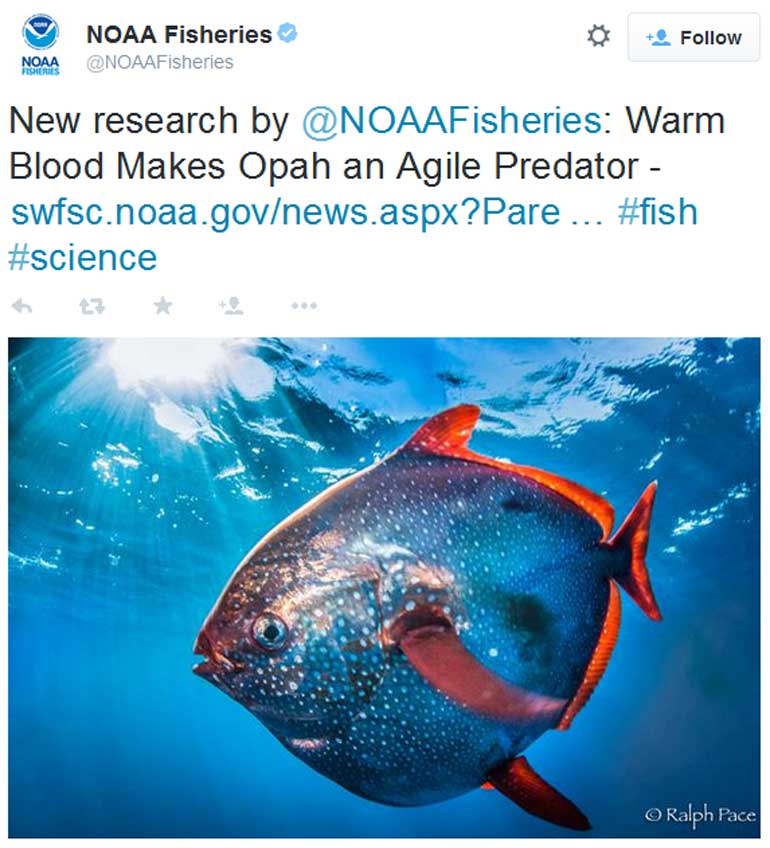The image size is (770, 848).
Task: Click the gray @NOAAFisheries handle under the name
Action: point(160,62)
